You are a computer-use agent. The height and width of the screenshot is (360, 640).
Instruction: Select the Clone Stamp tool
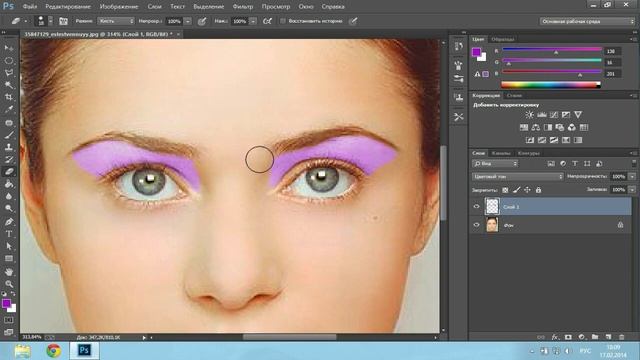(9, 147)
